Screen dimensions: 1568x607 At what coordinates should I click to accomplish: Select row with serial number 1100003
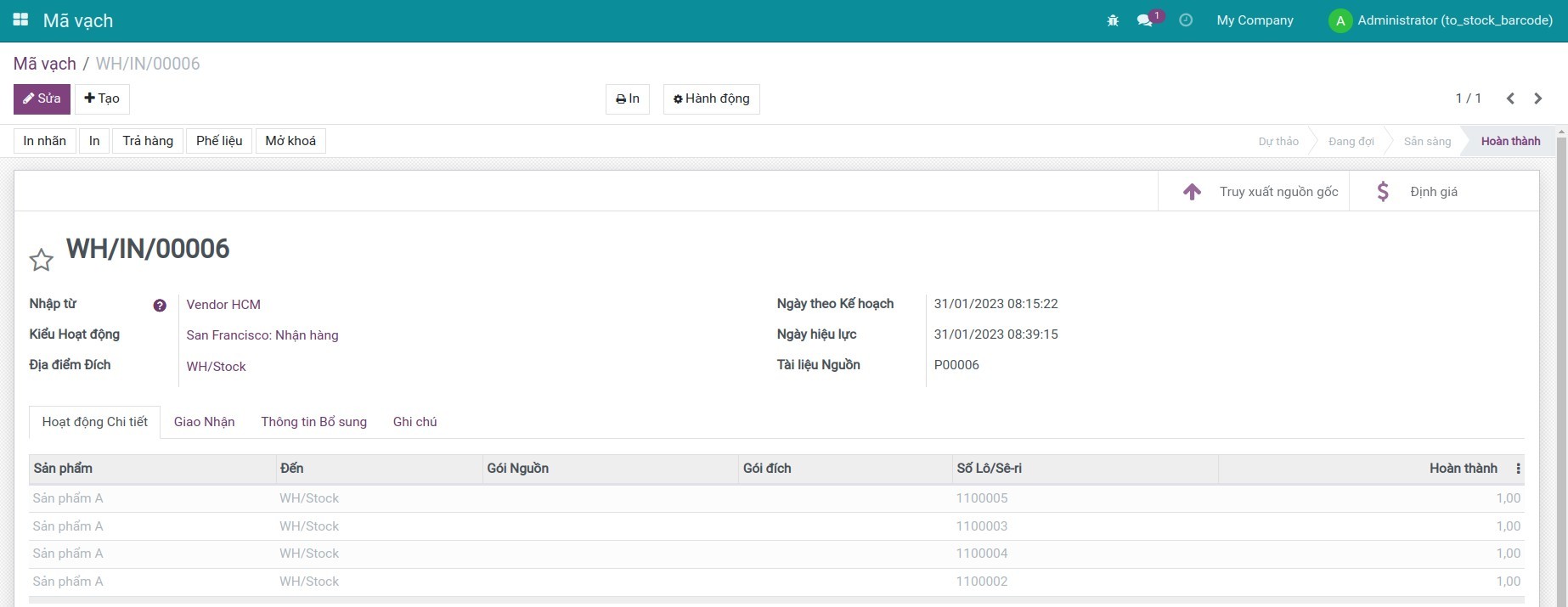click(x=981, y=526)
